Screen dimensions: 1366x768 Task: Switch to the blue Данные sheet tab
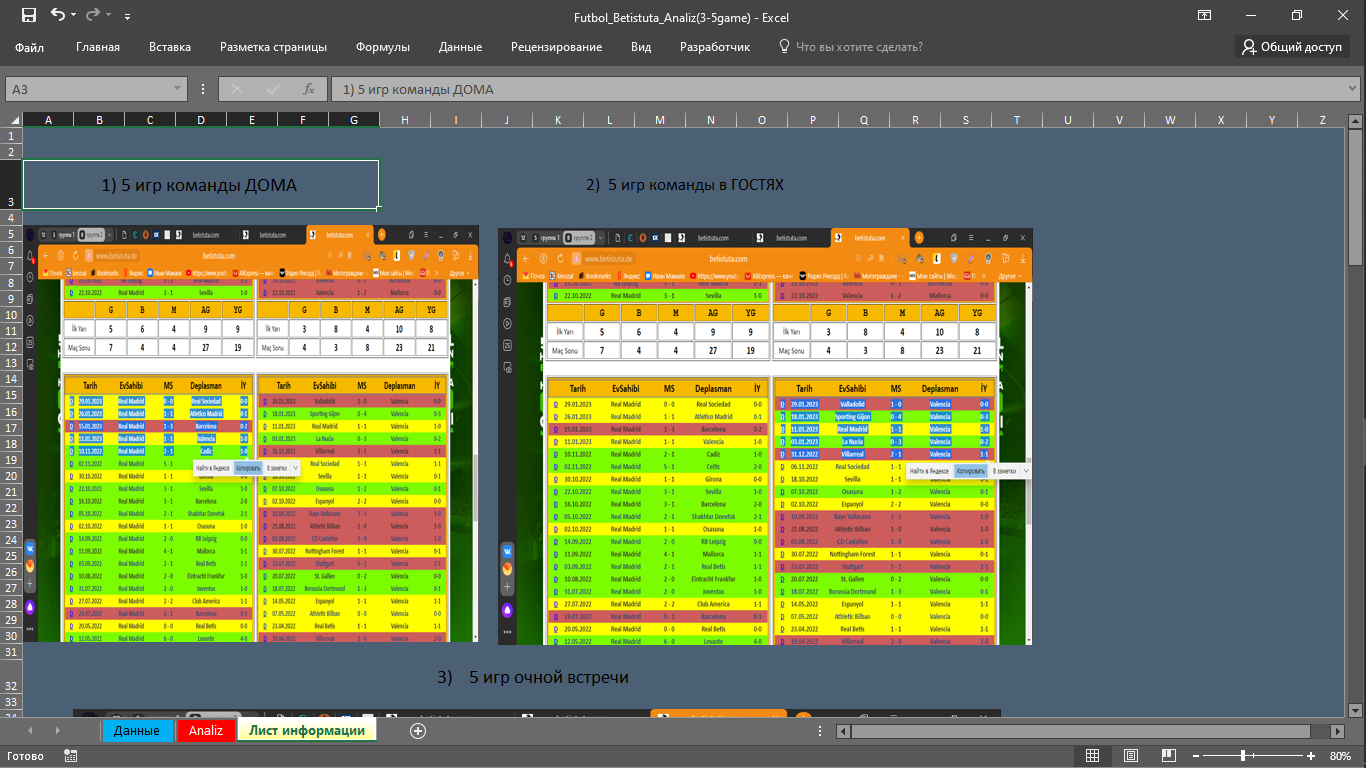pyautogui.click(x=137, y=731)
